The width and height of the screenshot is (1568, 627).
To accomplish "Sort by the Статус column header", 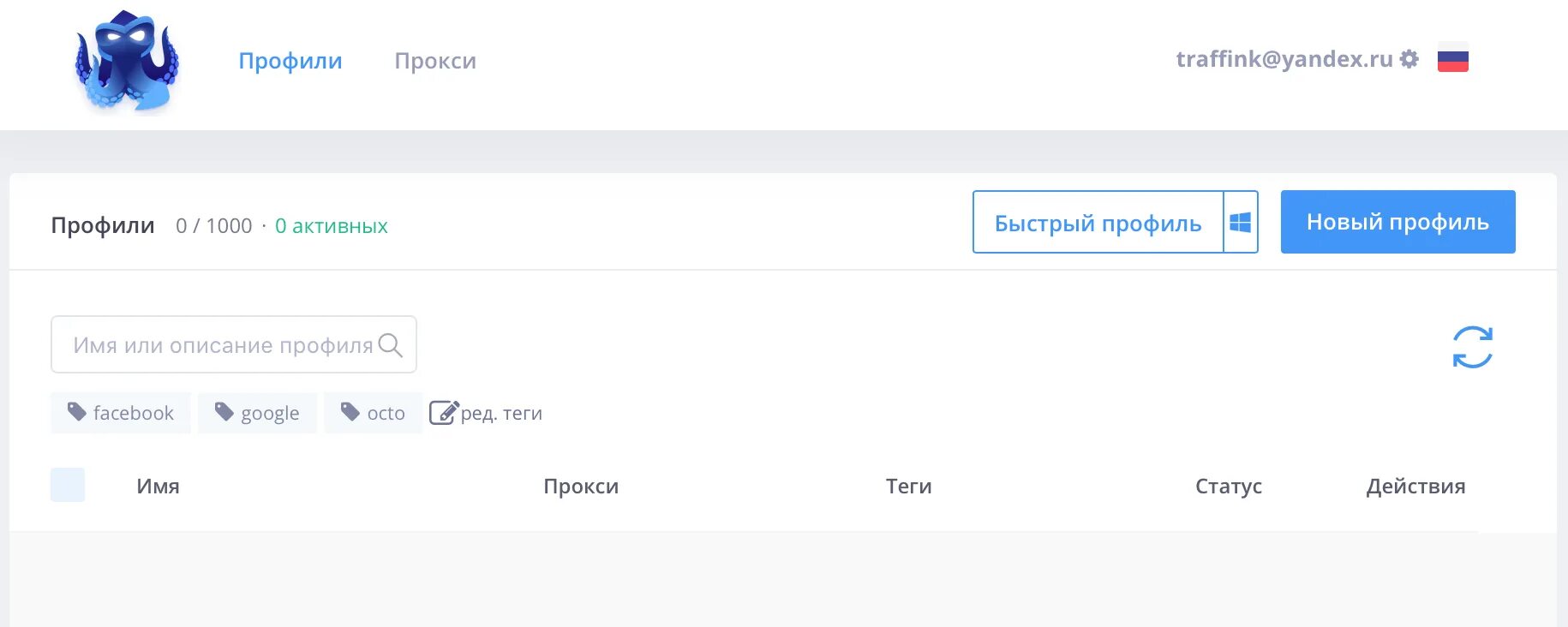I will [x=1229, y=486].
